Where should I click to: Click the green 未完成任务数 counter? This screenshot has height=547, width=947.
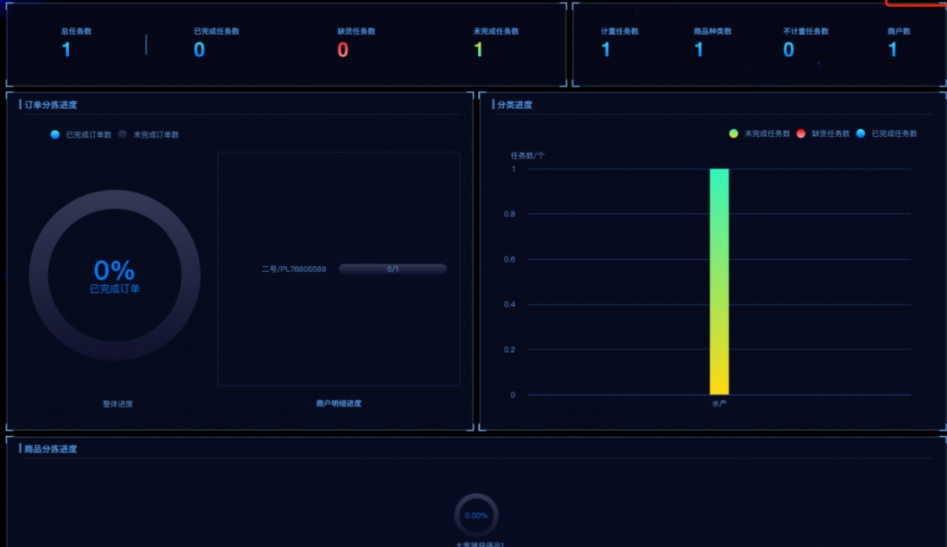478,50
